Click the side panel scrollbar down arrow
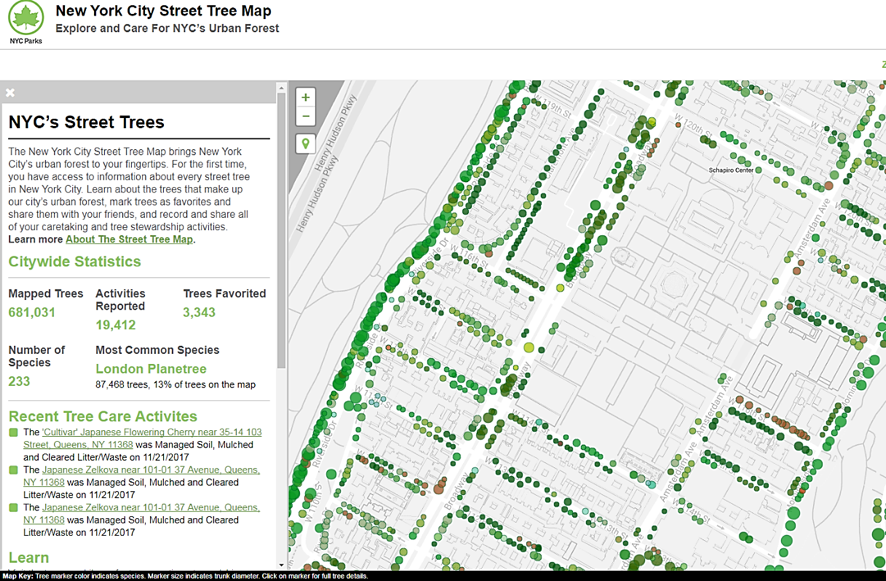Screen dimensions: 886x581 point(281,565)
